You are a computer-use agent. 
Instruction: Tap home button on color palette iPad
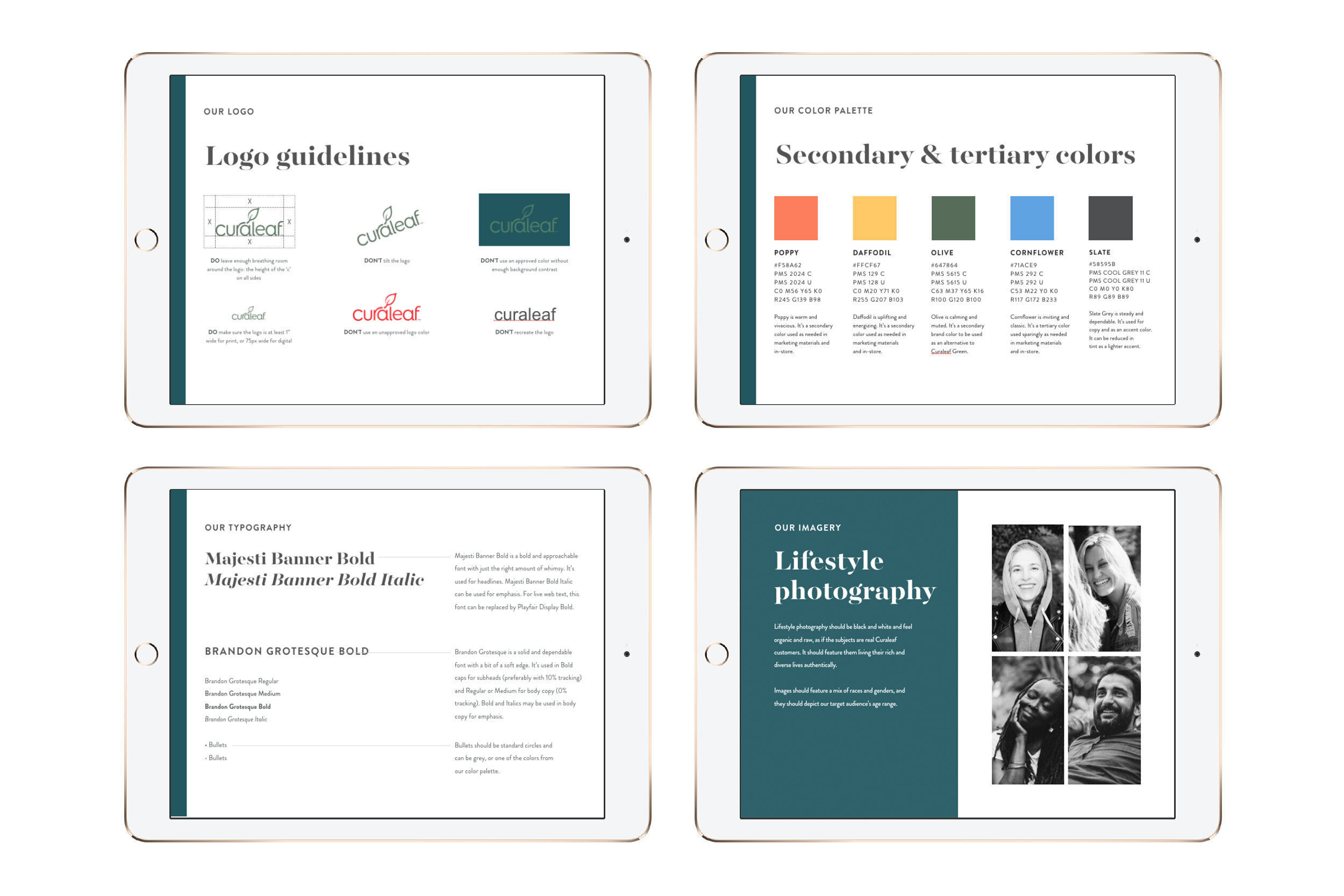[x=717, y=239]
